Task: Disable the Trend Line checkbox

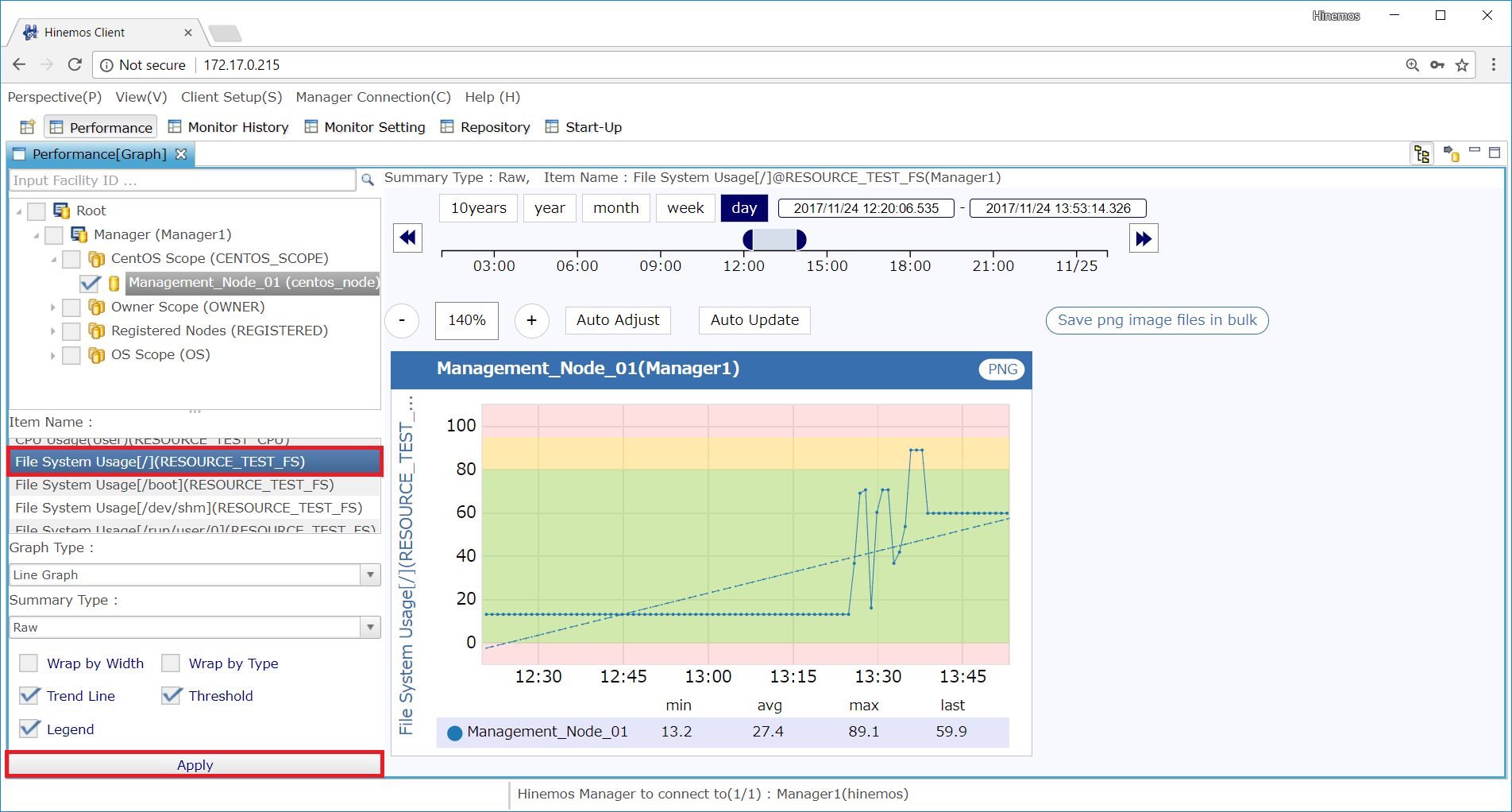Action: [29, 696]
